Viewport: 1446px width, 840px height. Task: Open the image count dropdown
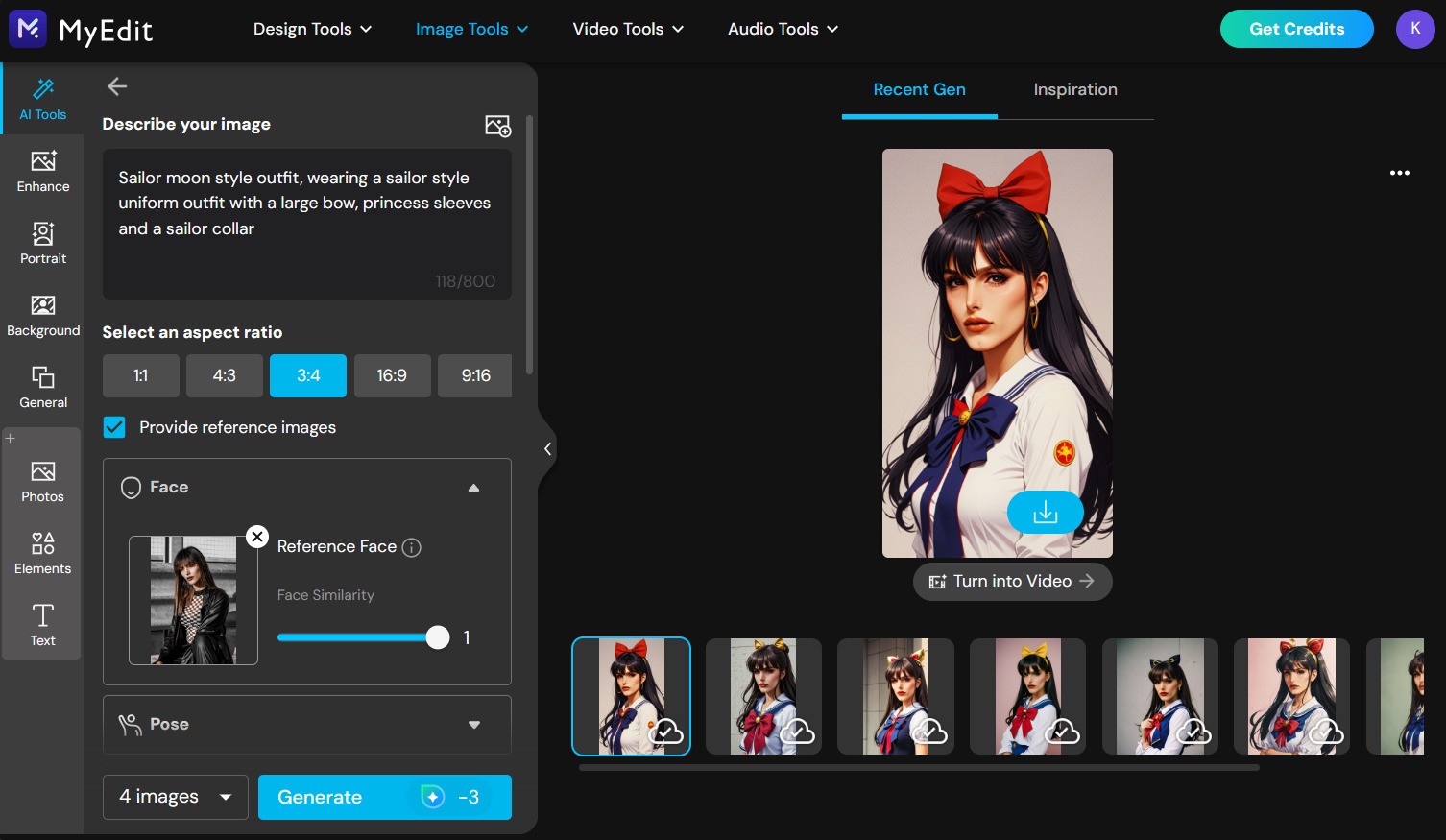[x=175, y=797]
